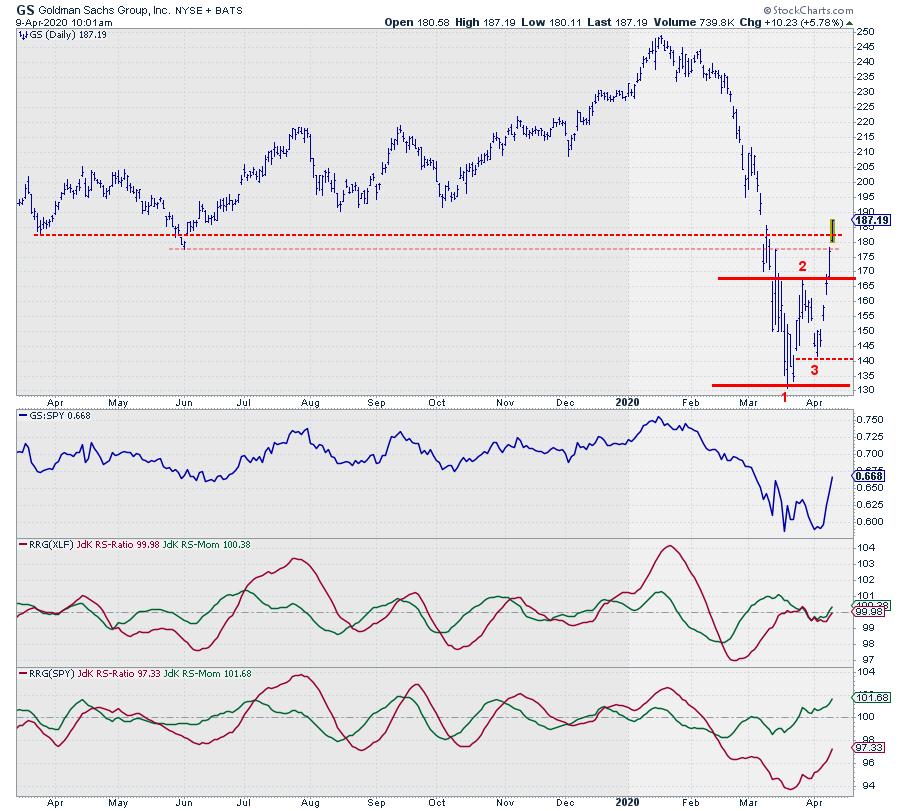Click the OHLC bar icon beside GS (Daily)
This screenshot has width=900, height=811.
click(25, 33)
